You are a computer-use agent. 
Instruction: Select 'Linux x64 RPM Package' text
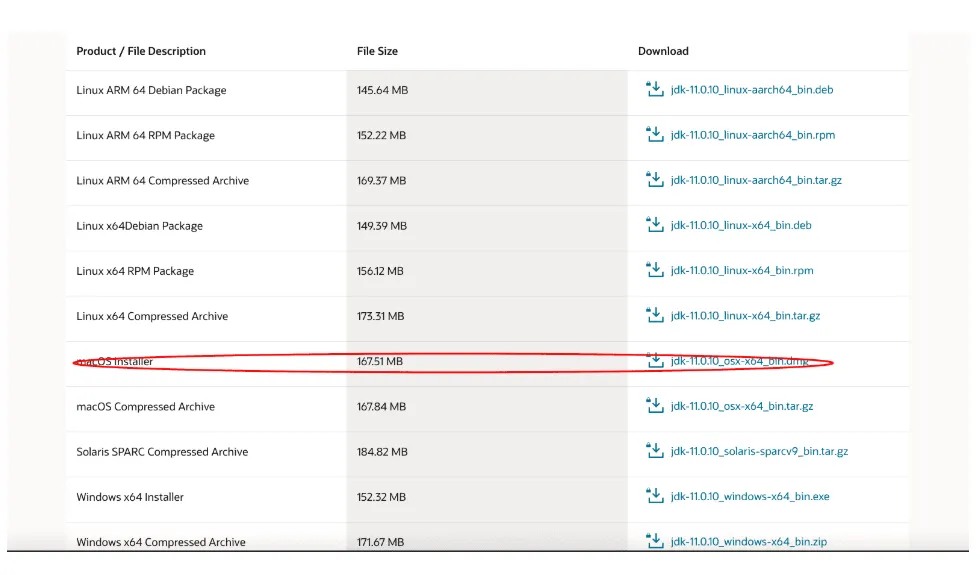[x=135, y=271]
